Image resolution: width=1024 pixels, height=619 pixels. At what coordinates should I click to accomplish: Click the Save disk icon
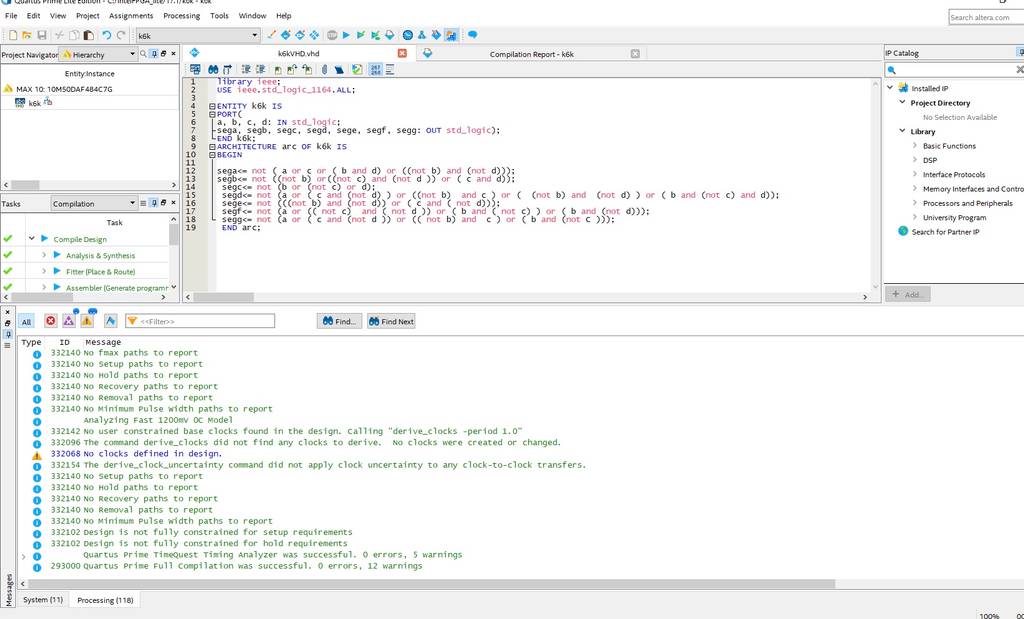coord(42,35)
